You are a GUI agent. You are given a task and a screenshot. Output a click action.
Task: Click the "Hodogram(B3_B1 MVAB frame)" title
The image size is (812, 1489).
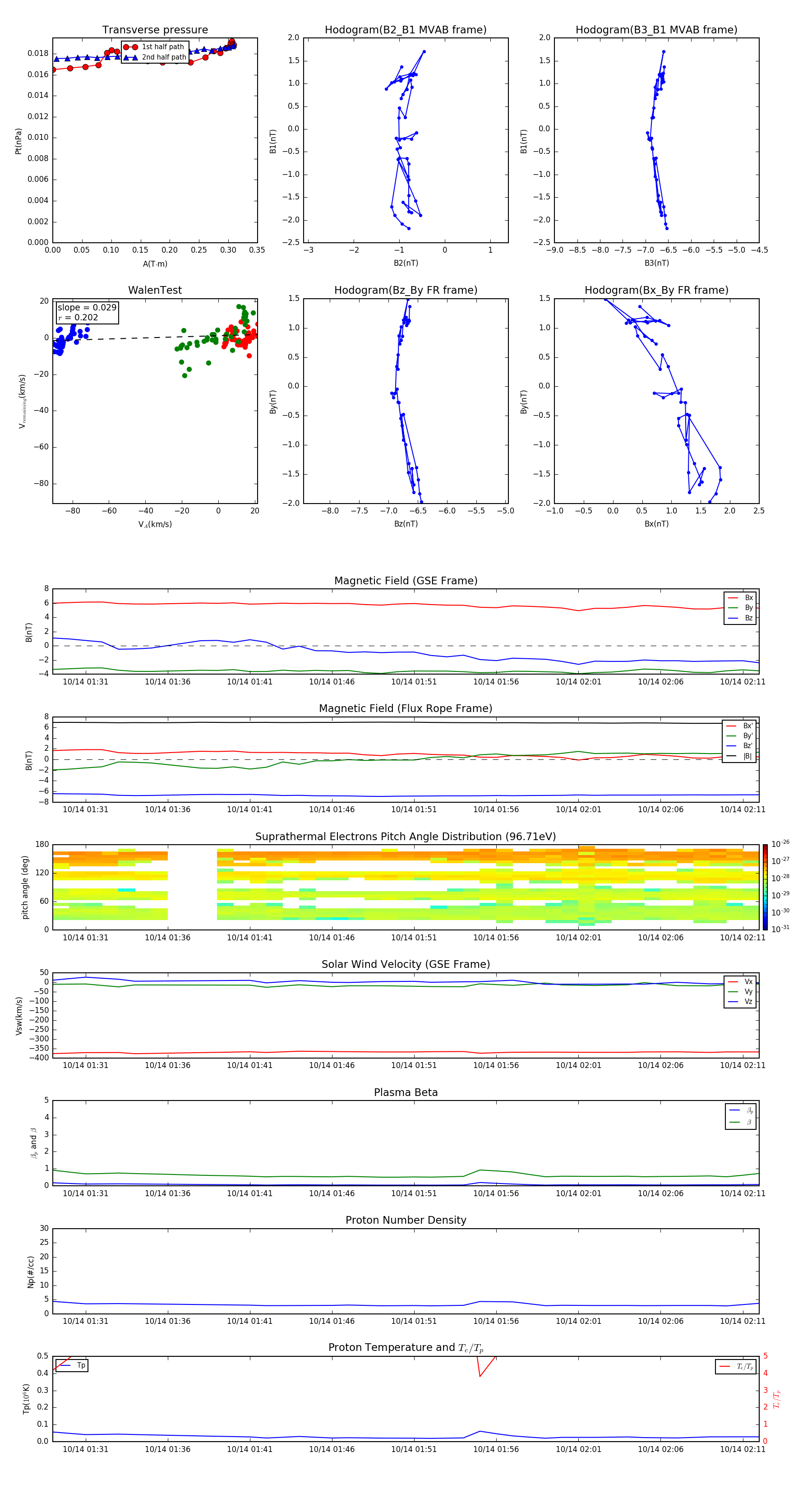pyautogui.click(x=656, y=30)
